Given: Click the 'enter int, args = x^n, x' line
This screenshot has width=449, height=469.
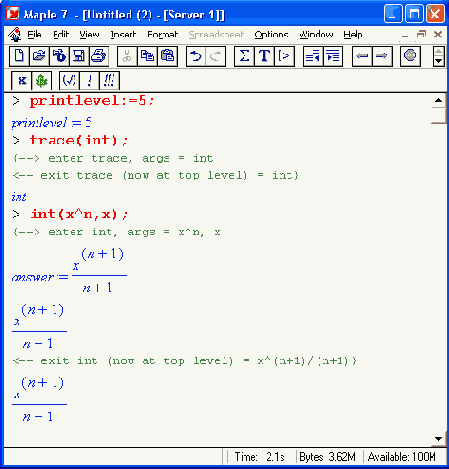Looking at the screenshot, I should click(x=117, y=232).
